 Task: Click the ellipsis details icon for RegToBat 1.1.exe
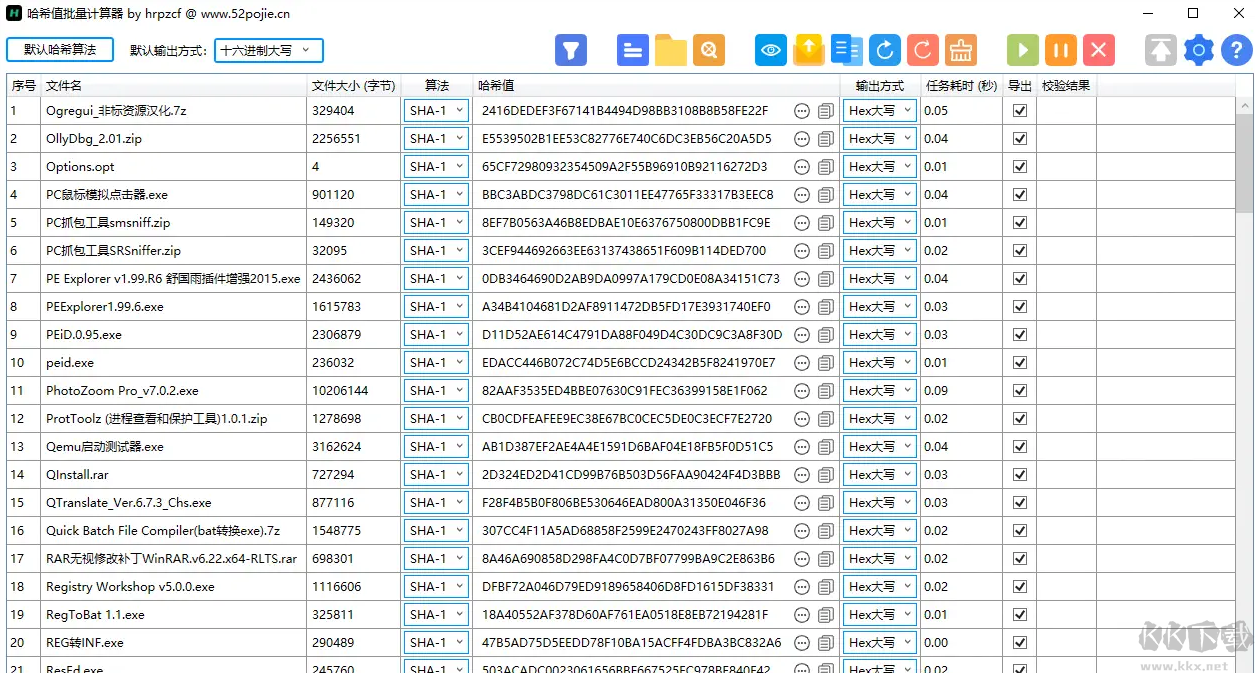pos(802,615)
